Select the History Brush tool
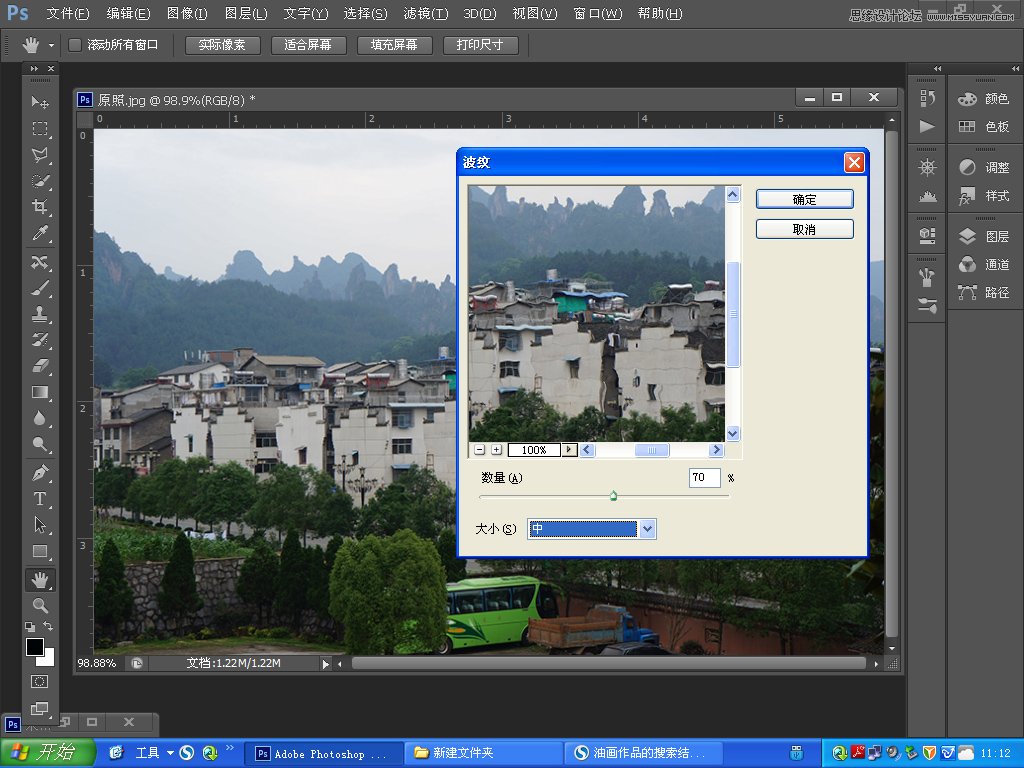Viewport: 1024px width, 768px height. (40, 340)
